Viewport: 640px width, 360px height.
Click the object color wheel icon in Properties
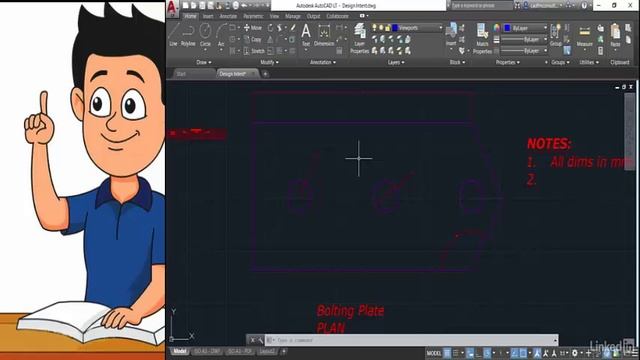click(496, 28)
